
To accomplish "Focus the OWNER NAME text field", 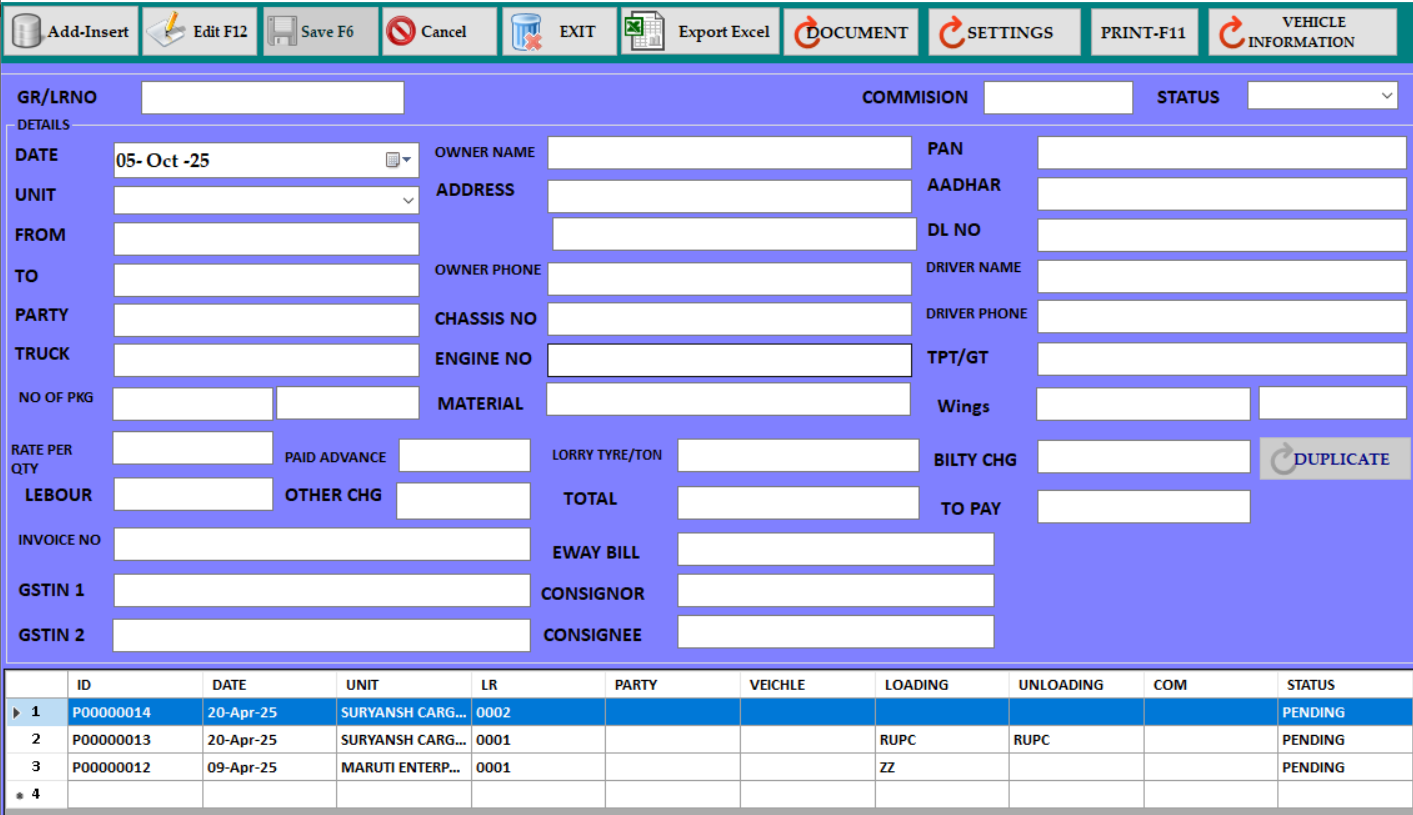I will click(729, 153).
